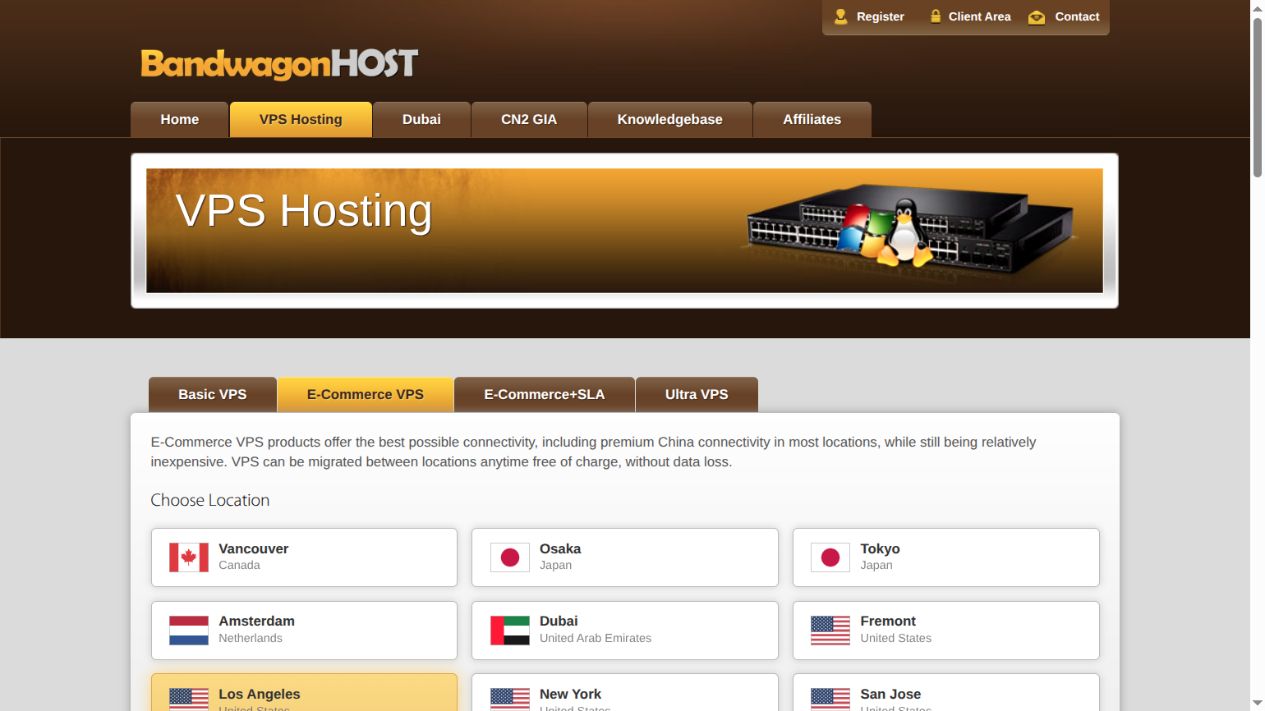Pick the San Jose location card
The width and height of the screenshot is (1265, 711).
click(946, 693)
